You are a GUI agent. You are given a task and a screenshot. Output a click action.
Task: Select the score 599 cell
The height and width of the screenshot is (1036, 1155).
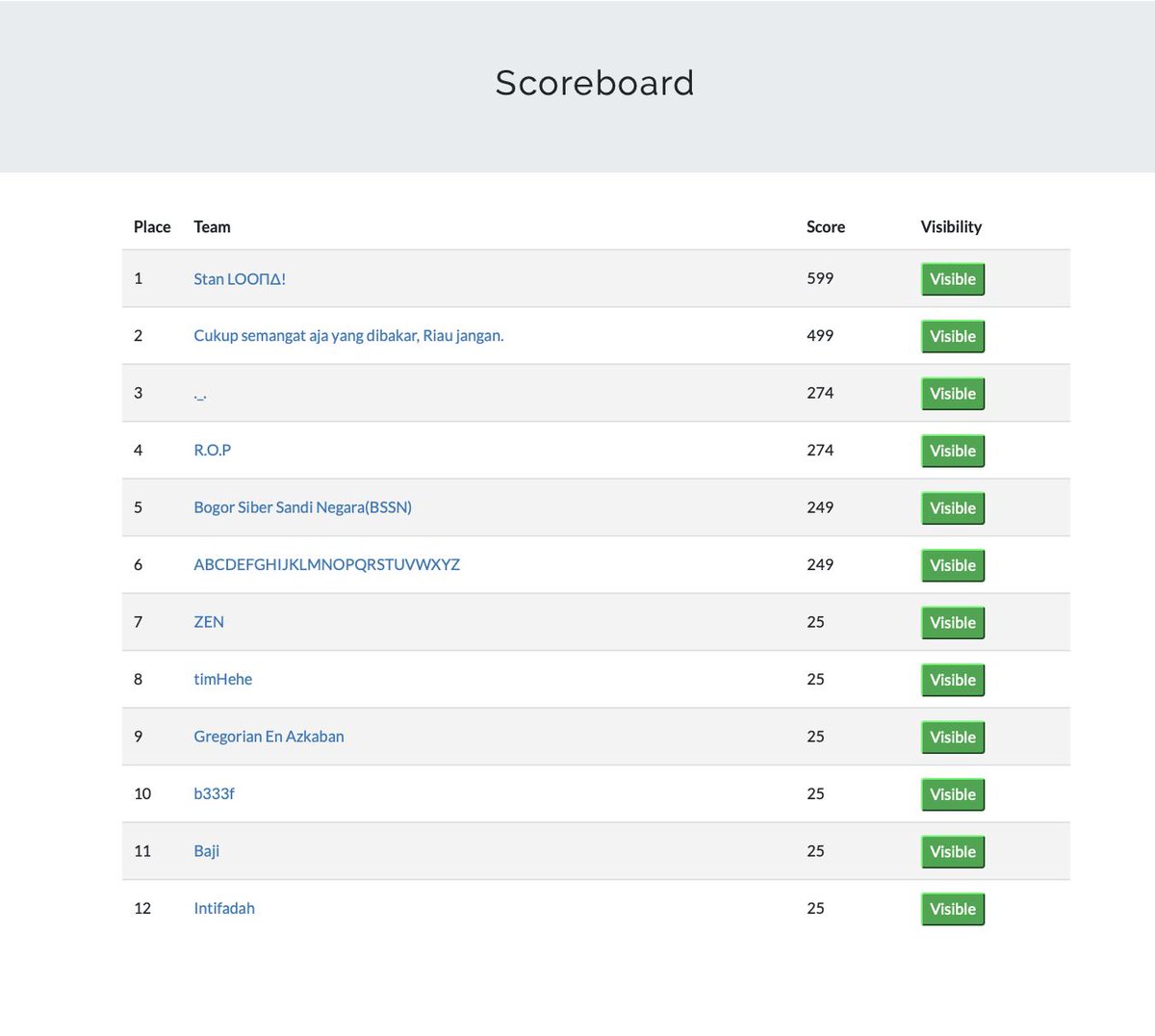[820, 278]
